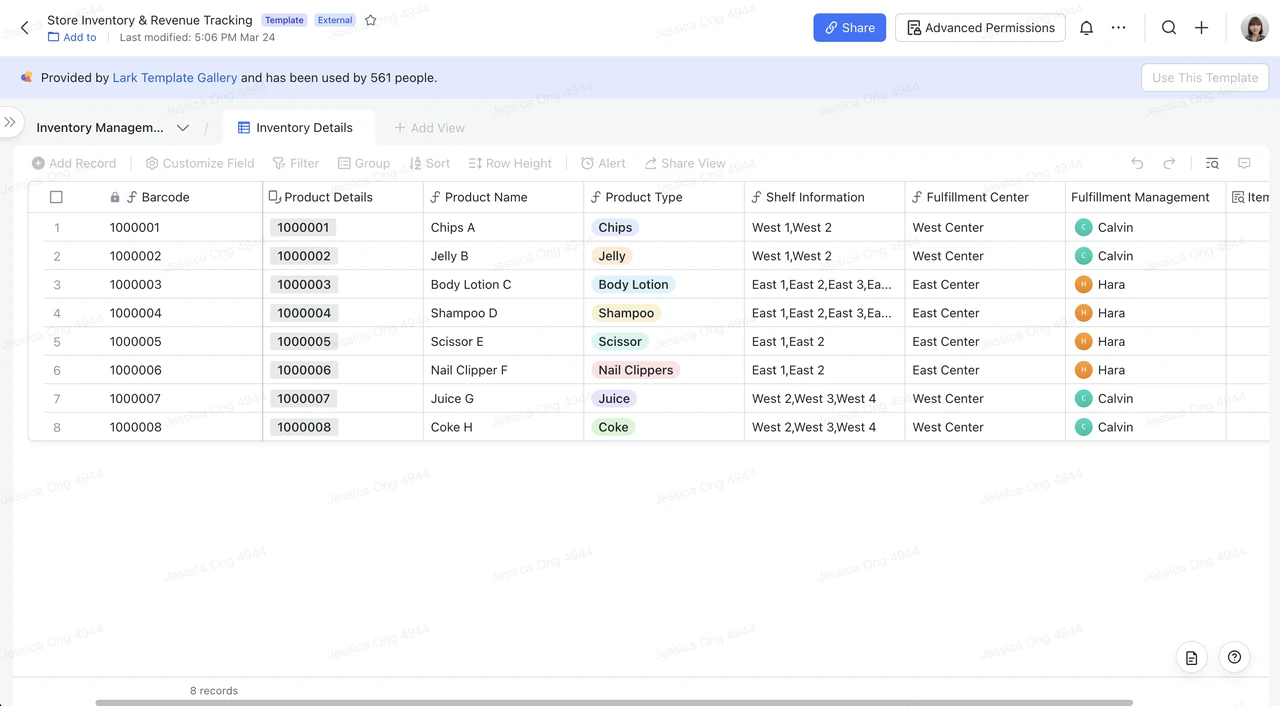Click the plus icon to create new

pyautogui.click(x=1201, y=28)
